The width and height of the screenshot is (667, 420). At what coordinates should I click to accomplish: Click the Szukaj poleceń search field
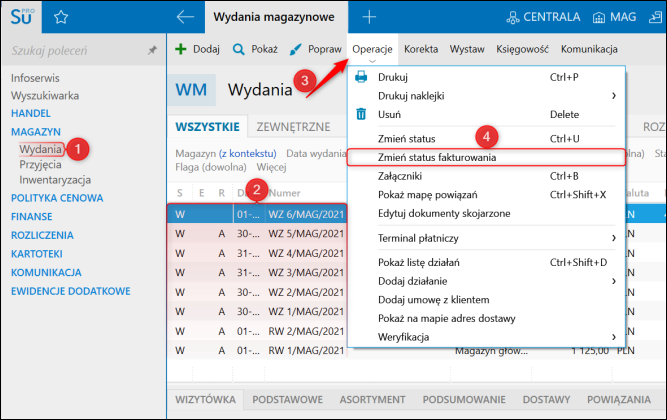(77, 51)
